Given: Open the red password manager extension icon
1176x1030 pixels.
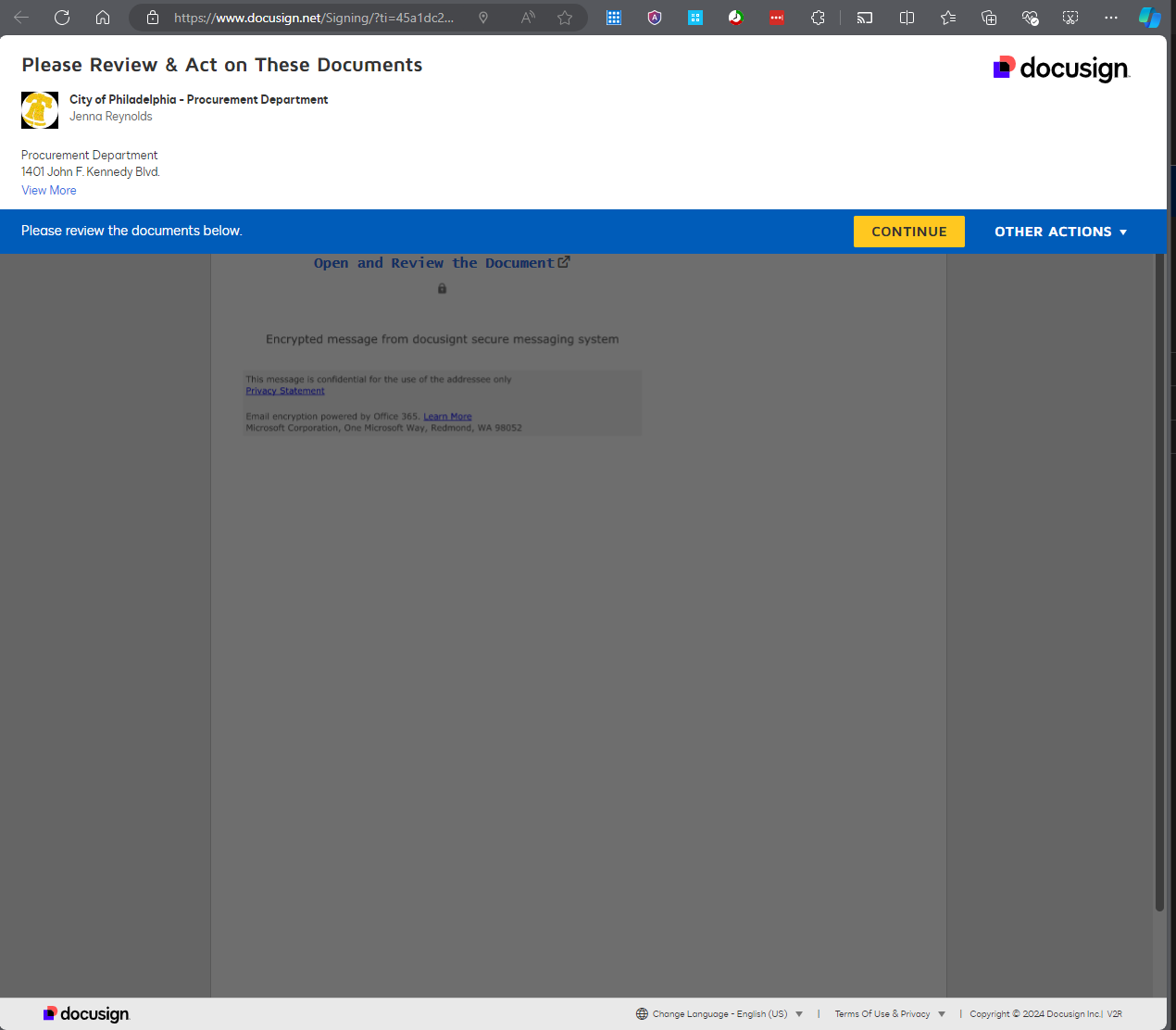Looking at the screenshot, I should click(777, 17).
